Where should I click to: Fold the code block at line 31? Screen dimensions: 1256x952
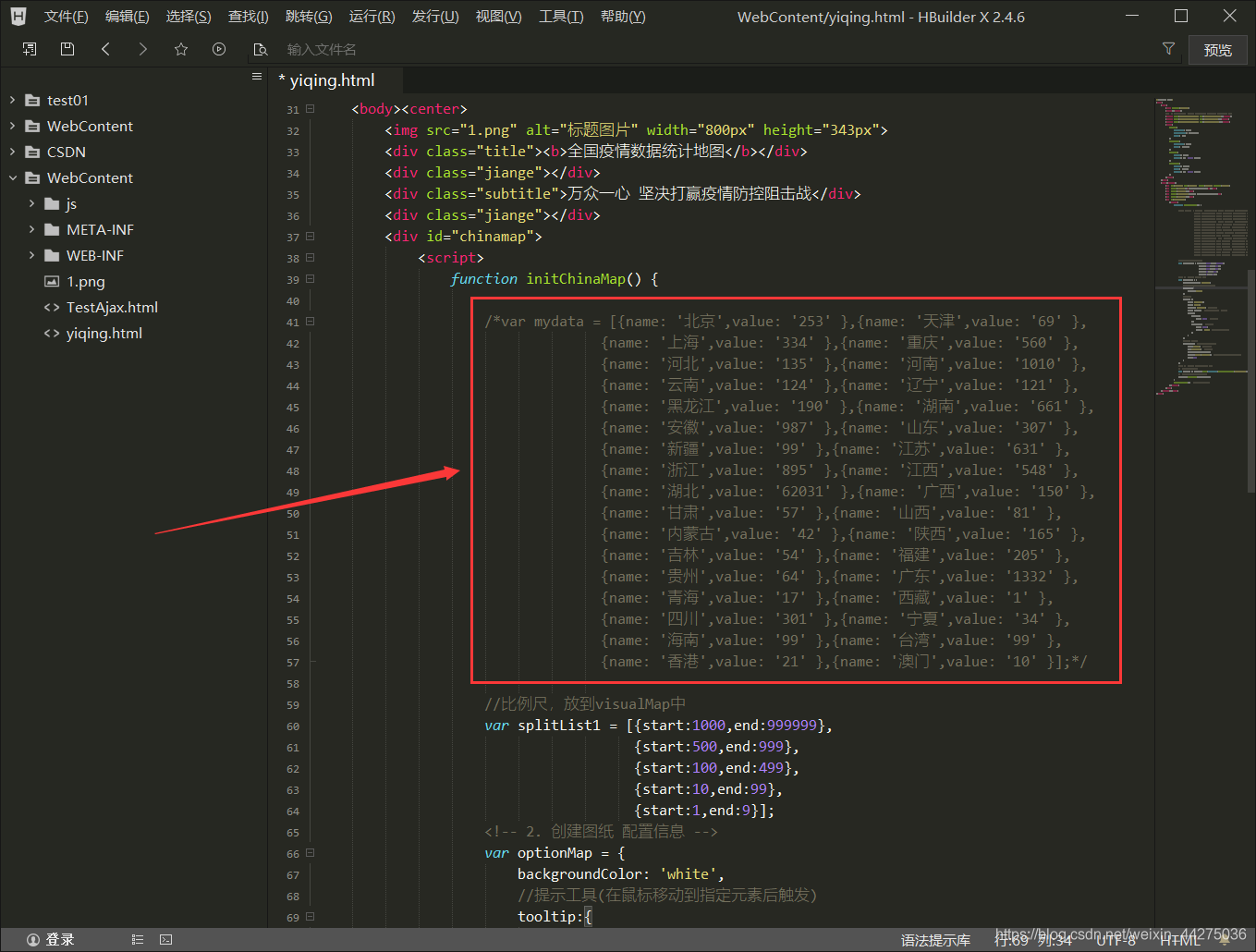[x=311, y=108]
